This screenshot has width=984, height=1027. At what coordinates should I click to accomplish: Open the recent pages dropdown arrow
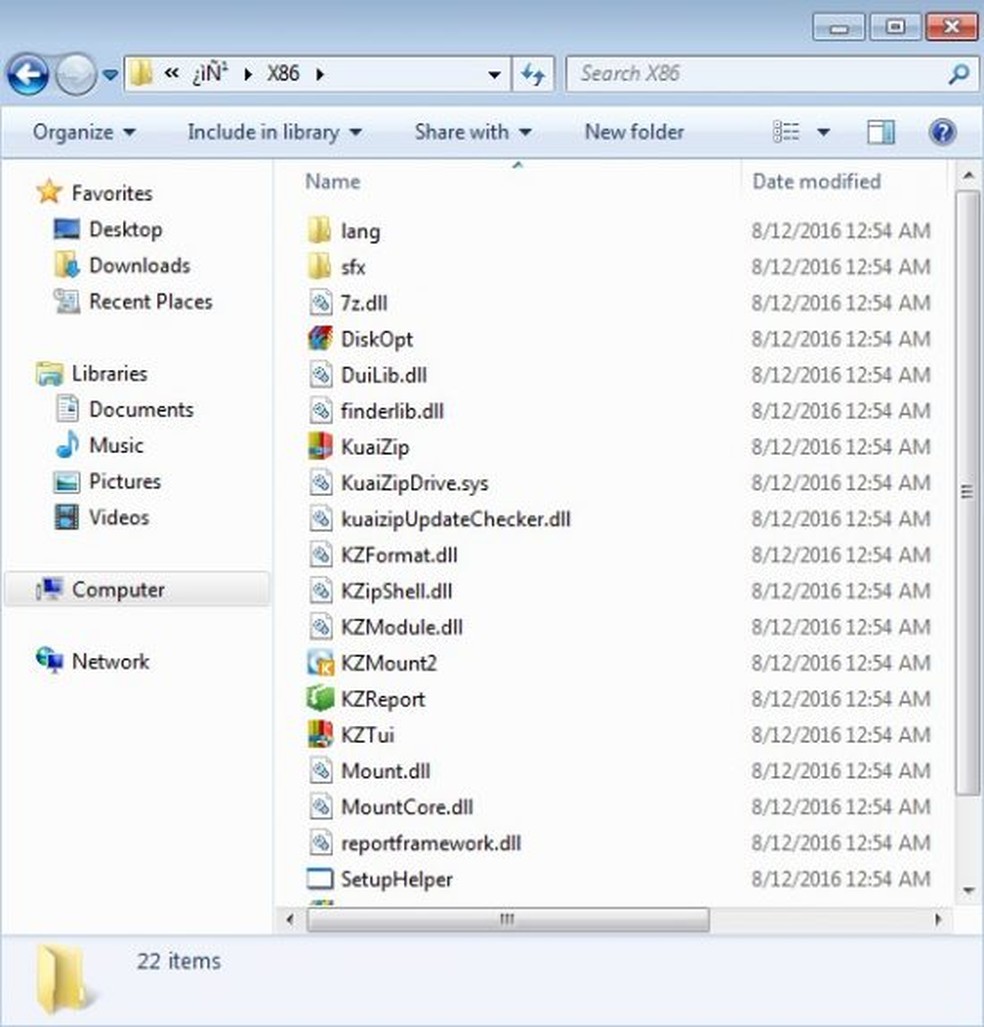coord(111,75)
